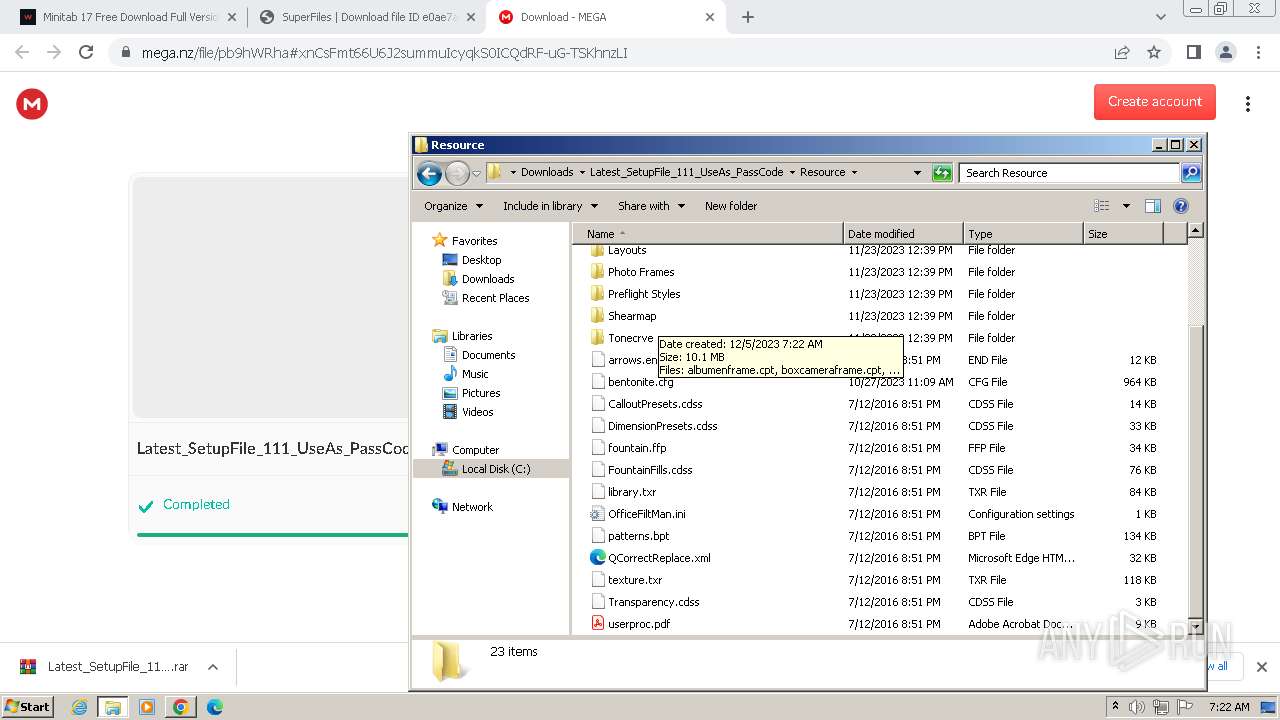The height and width of the screenshot is (720, 1280).
Task: Open downloaded rar item options arrow
Action: (x=212, y=667)
